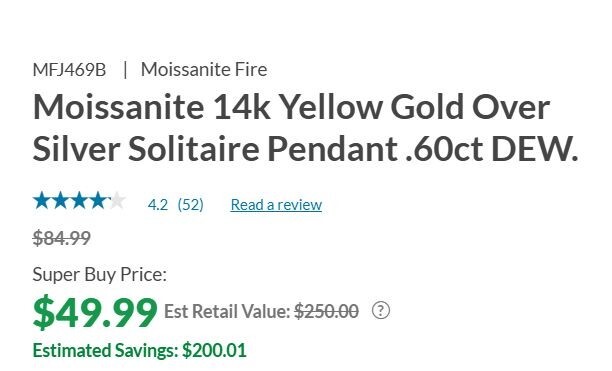The height and width of the screenshot is (371, 612).
Task: Click the Super Buy Price label
Action: tap(100, 274)
